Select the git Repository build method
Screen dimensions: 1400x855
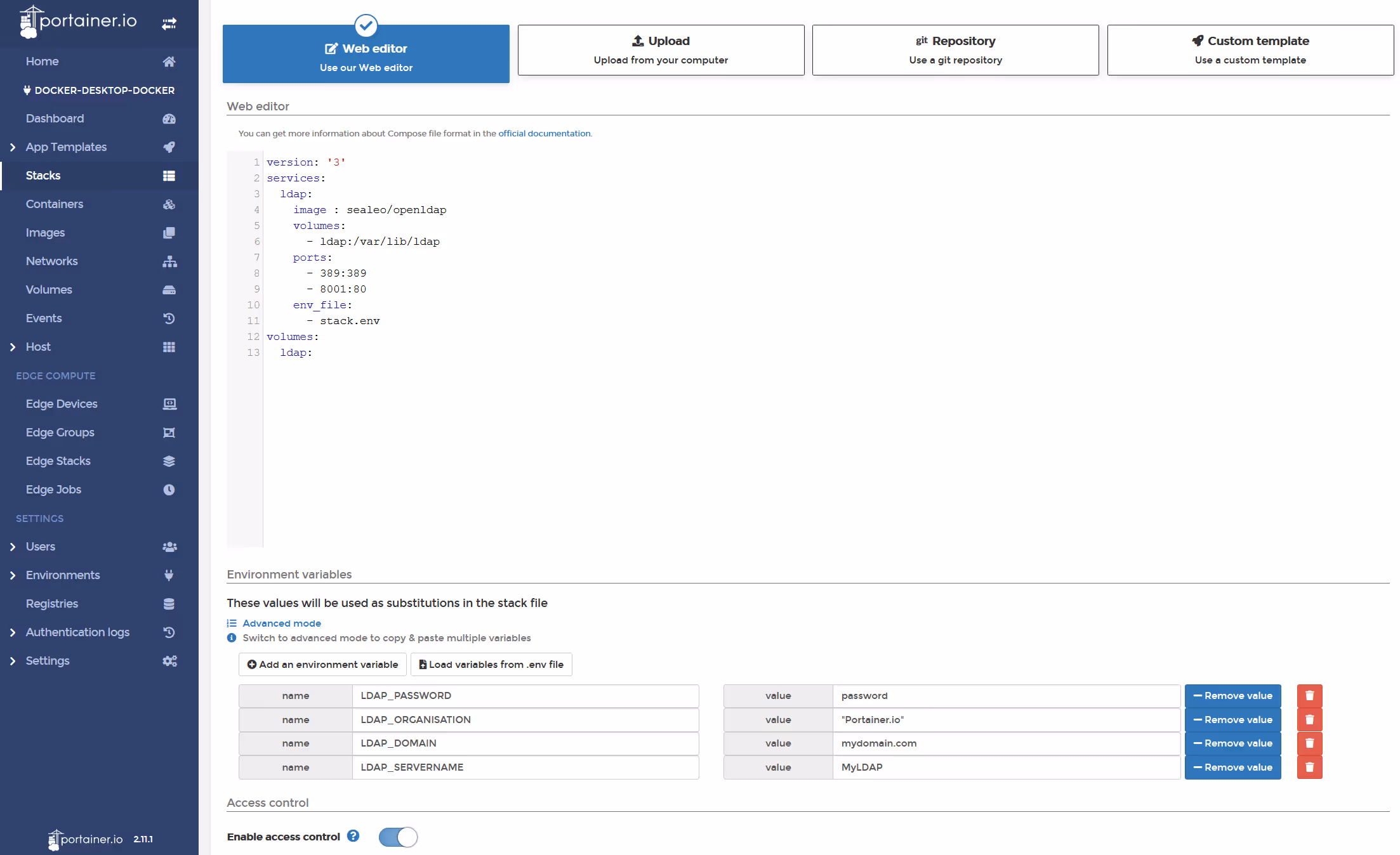point(955,50)
